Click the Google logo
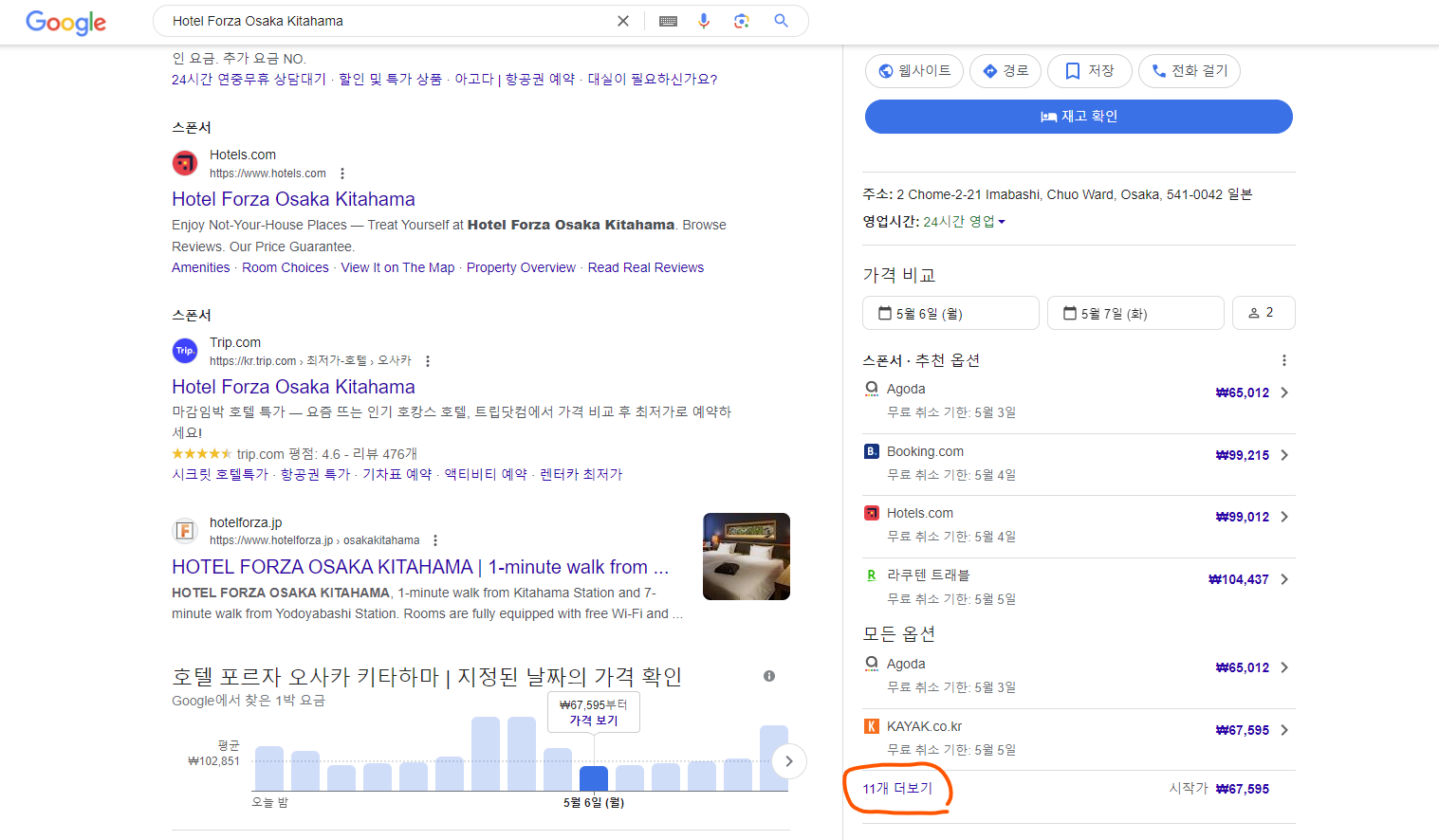Image resolution: width=1439 pixels, height=840 pixels. [65, 22]
